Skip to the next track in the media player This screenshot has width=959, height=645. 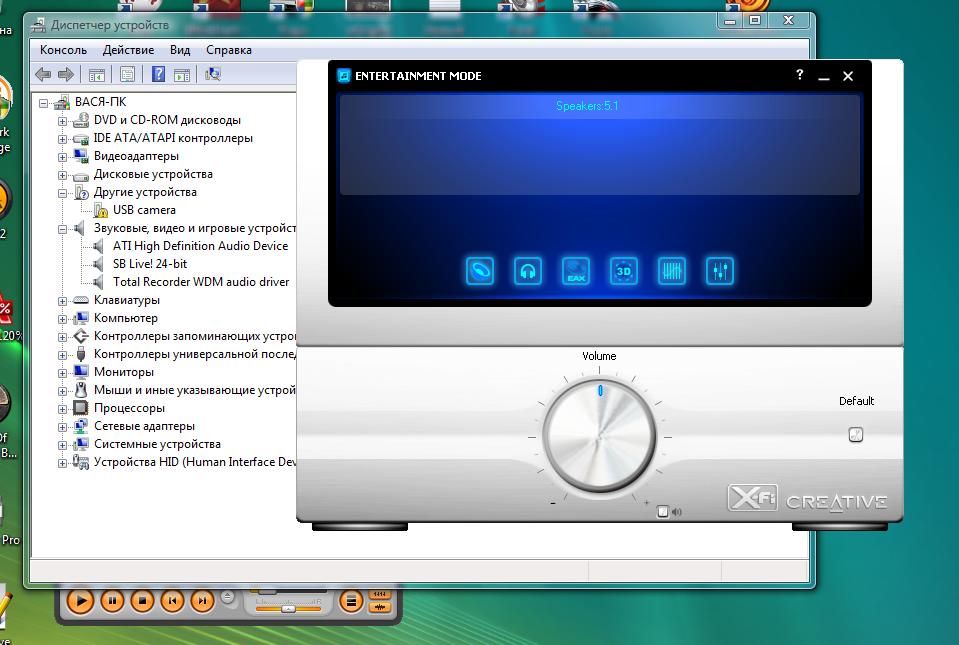(202, 601)
